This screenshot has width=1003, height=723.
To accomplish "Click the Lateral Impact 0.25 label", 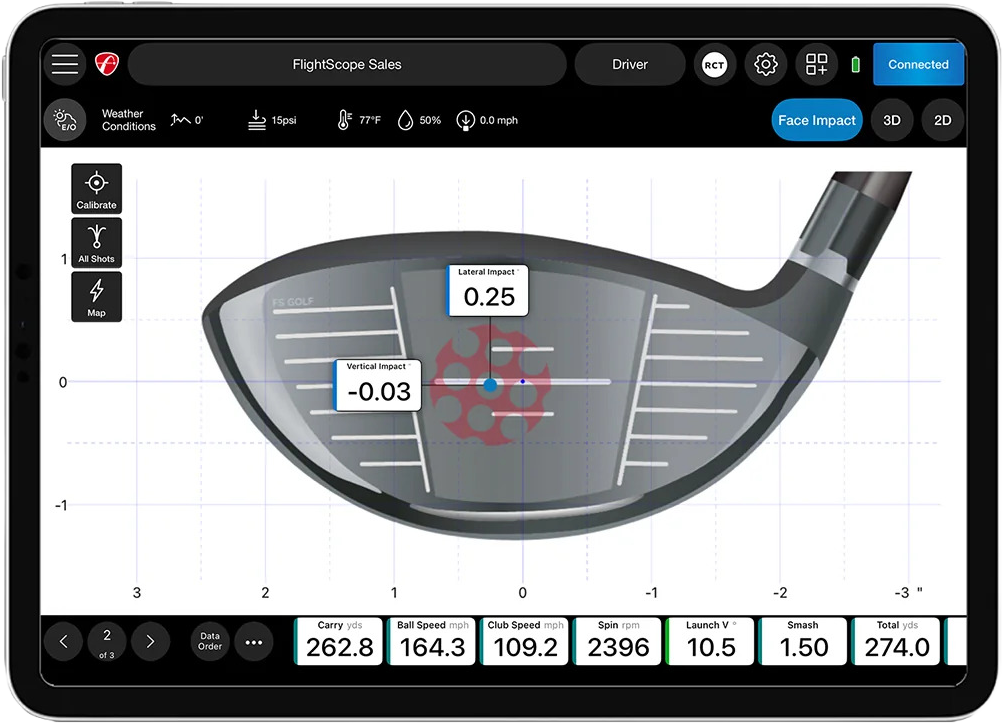I will pyautogui.click(x=487, y=290).
